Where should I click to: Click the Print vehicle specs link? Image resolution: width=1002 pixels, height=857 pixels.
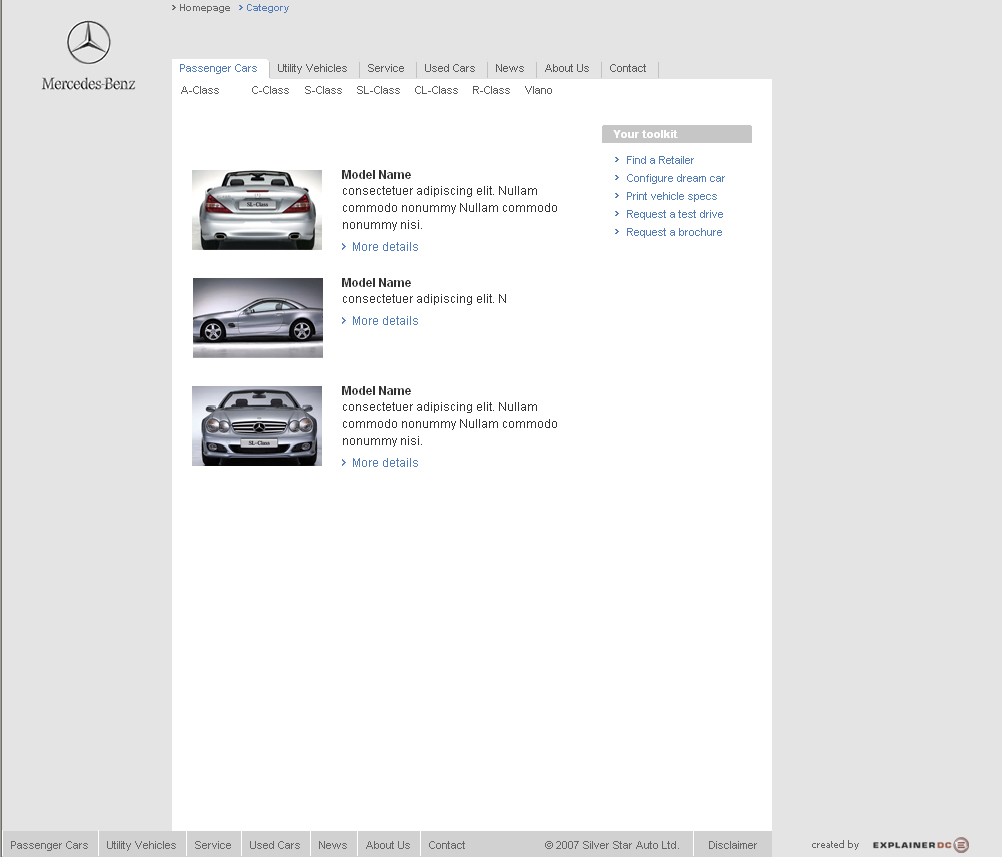(x=671, y=196)
